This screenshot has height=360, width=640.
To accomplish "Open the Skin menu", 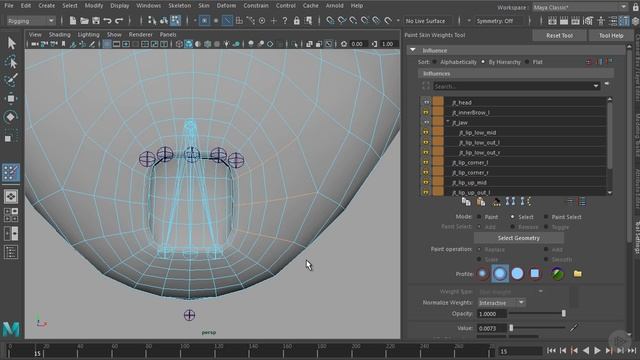I will click(x=204, y=6).
